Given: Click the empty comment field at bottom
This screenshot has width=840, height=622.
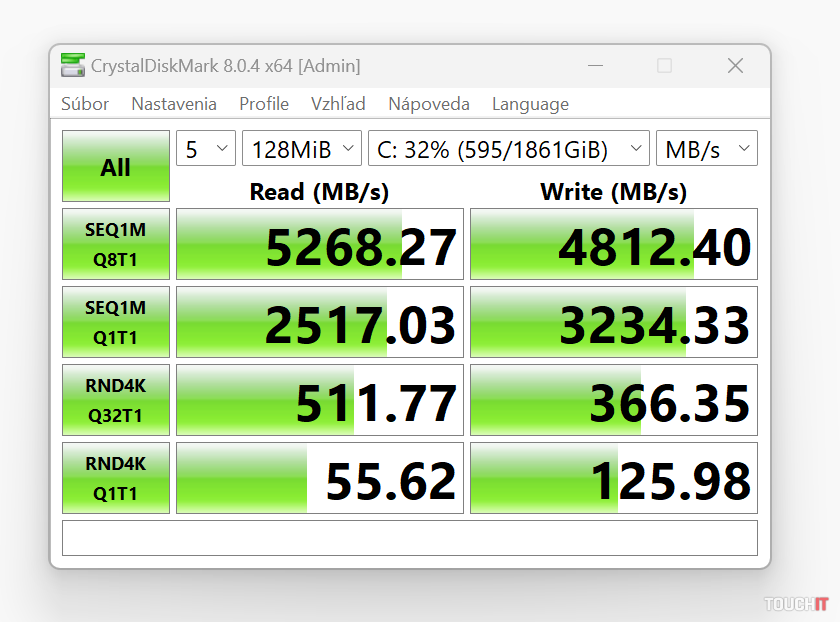Looking at the screenshot, I should point(409,538).
